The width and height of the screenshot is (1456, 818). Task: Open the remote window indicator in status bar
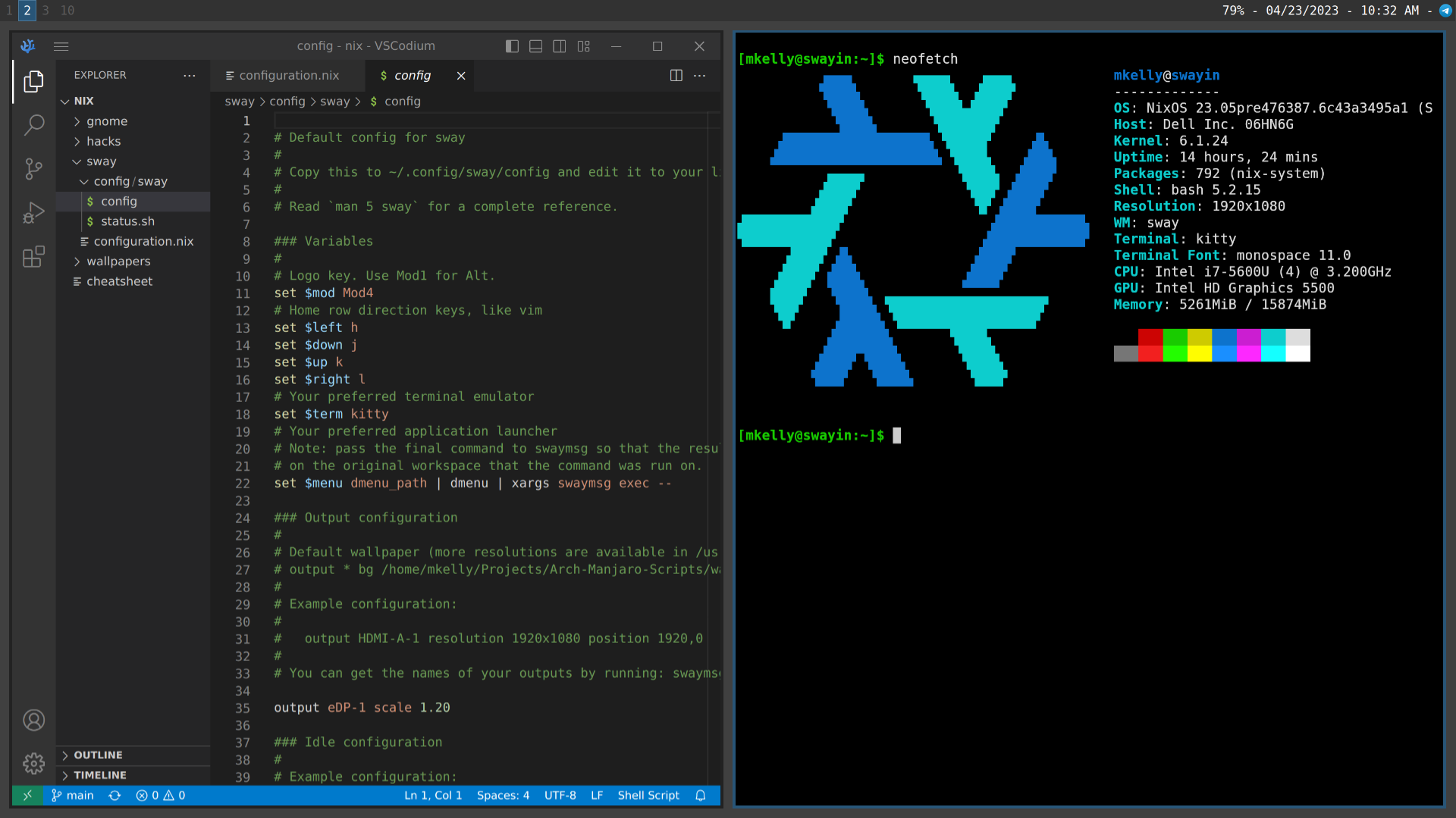(x=27, y=795)
